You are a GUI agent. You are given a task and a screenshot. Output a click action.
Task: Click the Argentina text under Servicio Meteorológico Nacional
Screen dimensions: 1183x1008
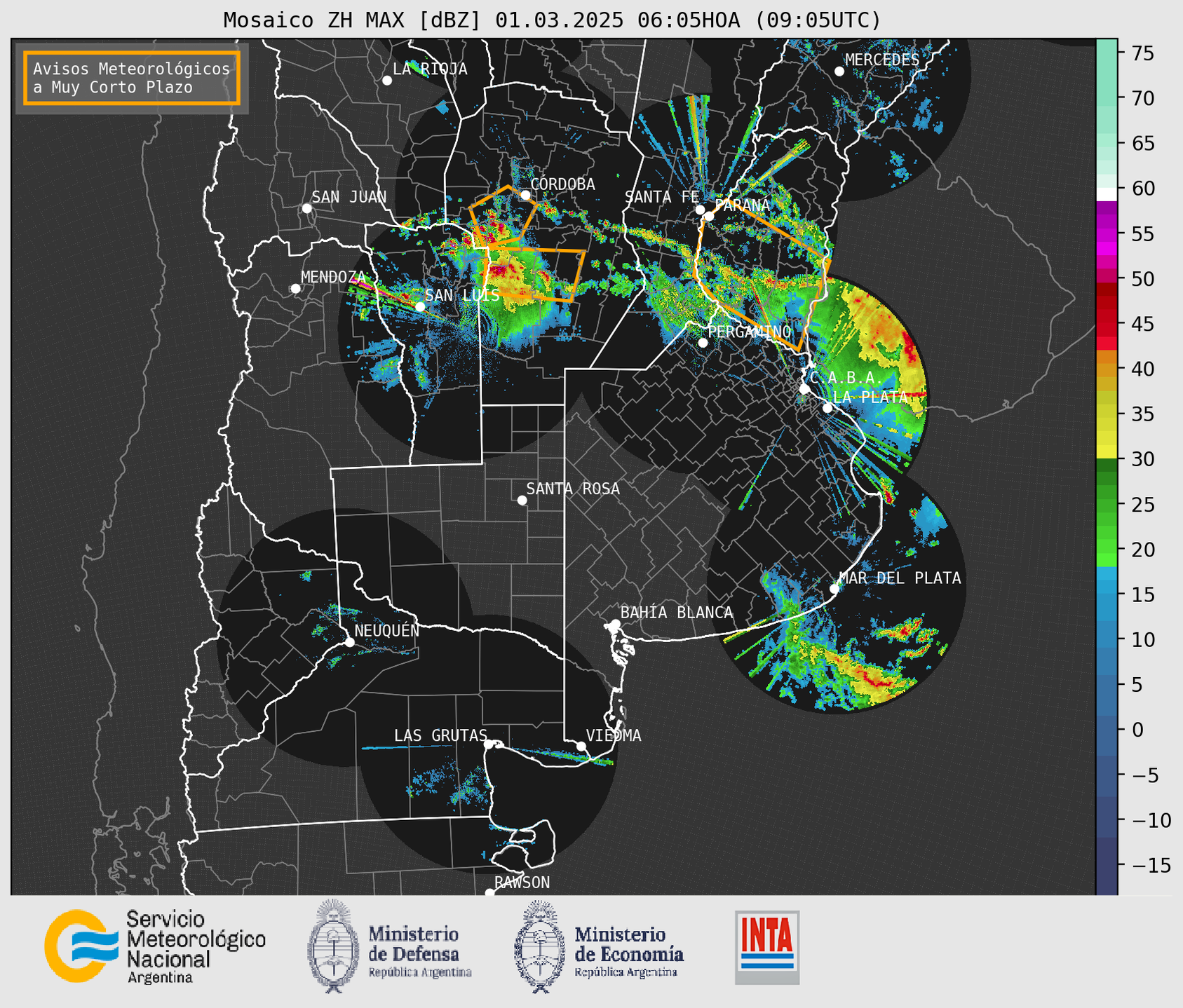click(x=160, y=978)
